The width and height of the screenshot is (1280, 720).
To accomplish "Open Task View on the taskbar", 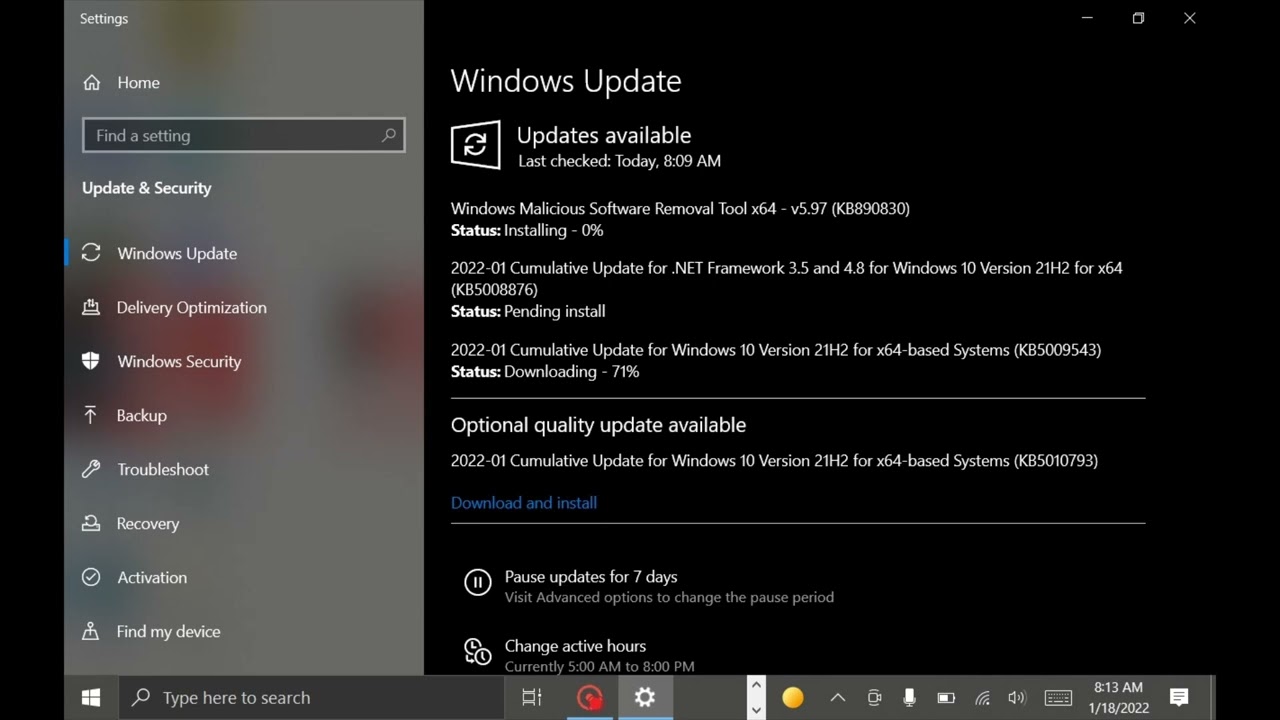I will [x=532, y=697].
